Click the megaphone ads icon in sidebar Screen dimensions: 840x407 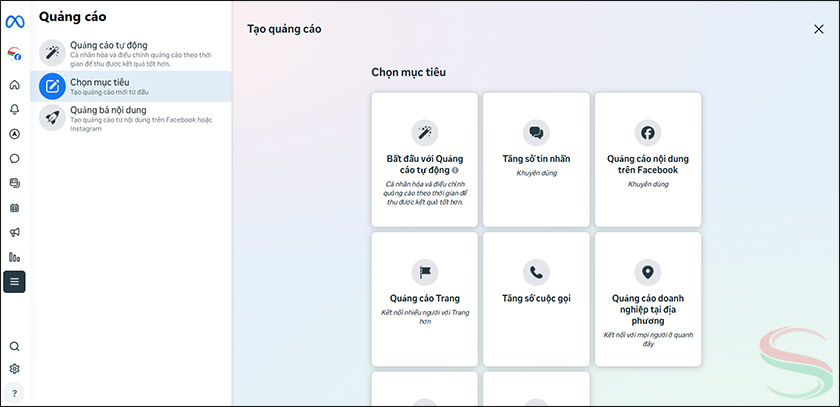[14, 232]
